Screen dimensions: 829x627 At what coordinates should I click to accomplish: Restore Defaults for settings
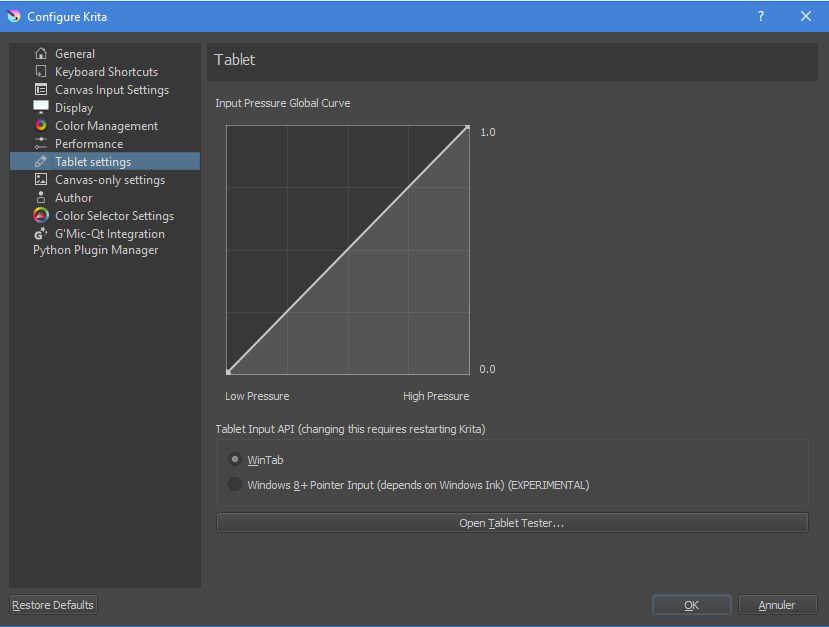pyautogui.click(x=53, y=605)
